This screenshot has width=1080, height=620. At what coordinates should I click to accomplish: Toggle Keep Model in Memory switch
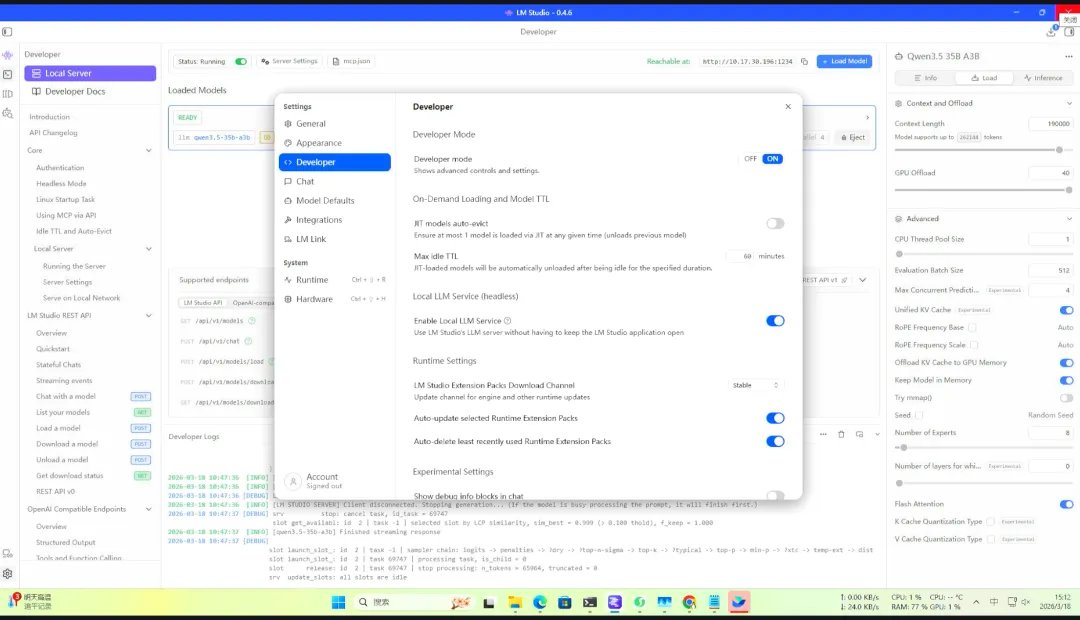pos(1066,380)
